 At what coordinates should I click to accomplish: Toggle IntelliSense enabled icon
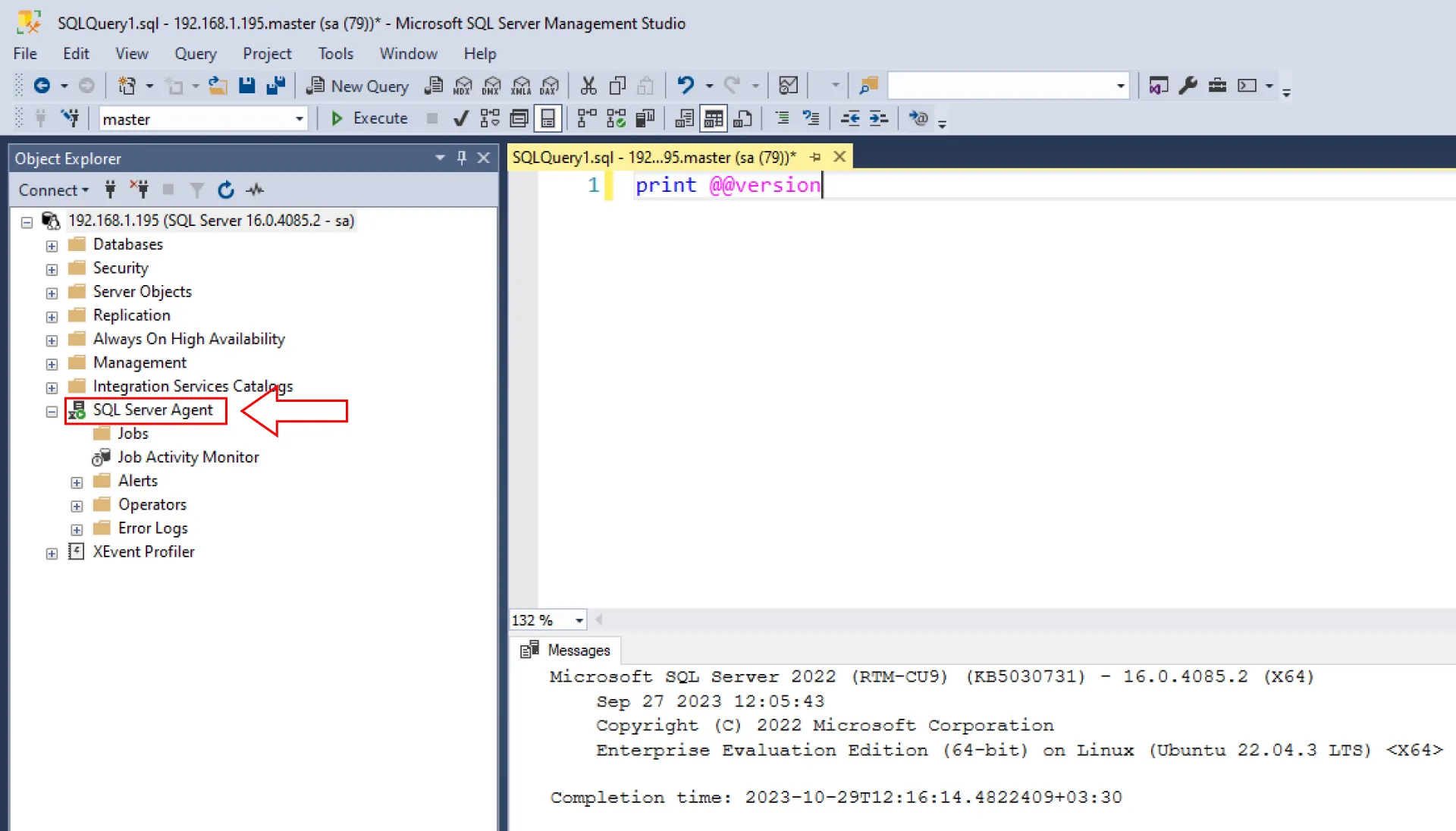pos(548,118)
